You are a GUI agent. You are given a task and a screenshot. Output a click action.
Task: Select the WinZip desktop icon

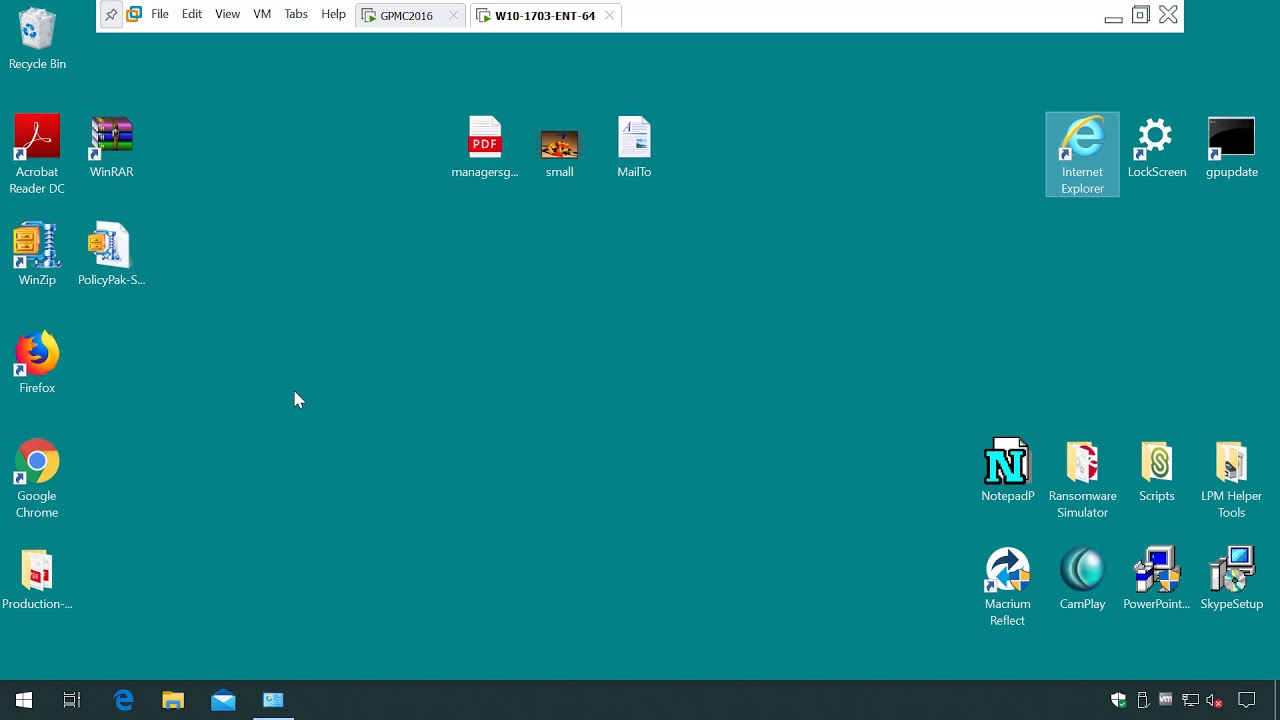37,255
